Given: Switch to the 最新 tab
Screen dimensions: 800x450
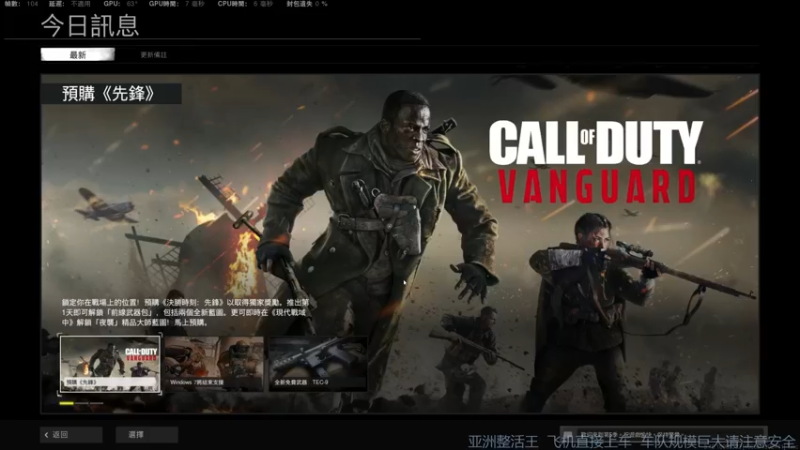Looking at the screenshot, I should click(78, 55).
